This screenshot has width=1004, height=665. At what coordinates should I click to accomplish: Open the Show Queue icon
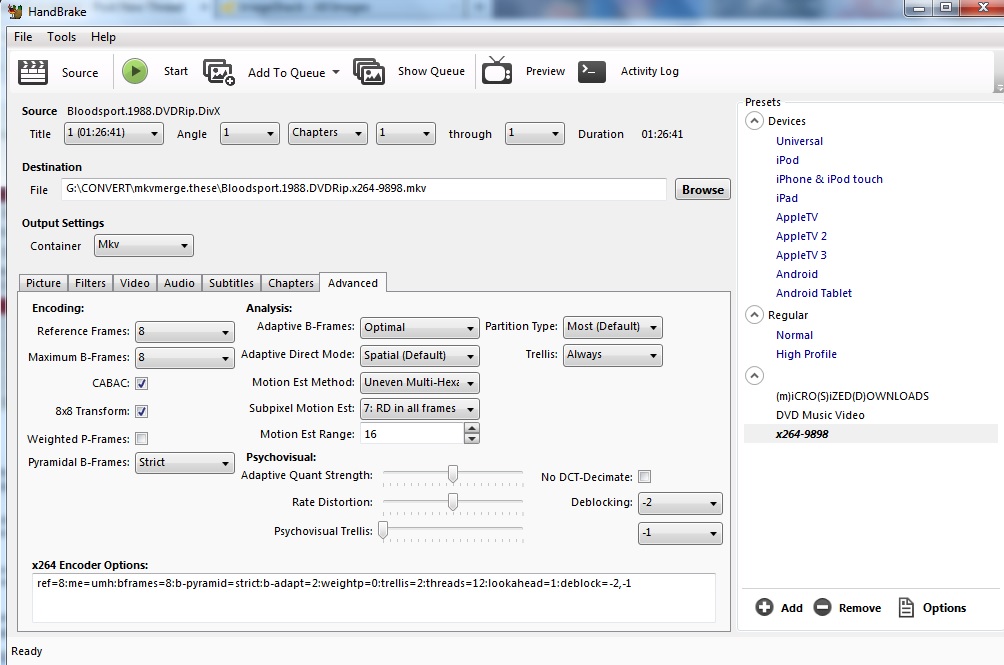pos(369,72)
